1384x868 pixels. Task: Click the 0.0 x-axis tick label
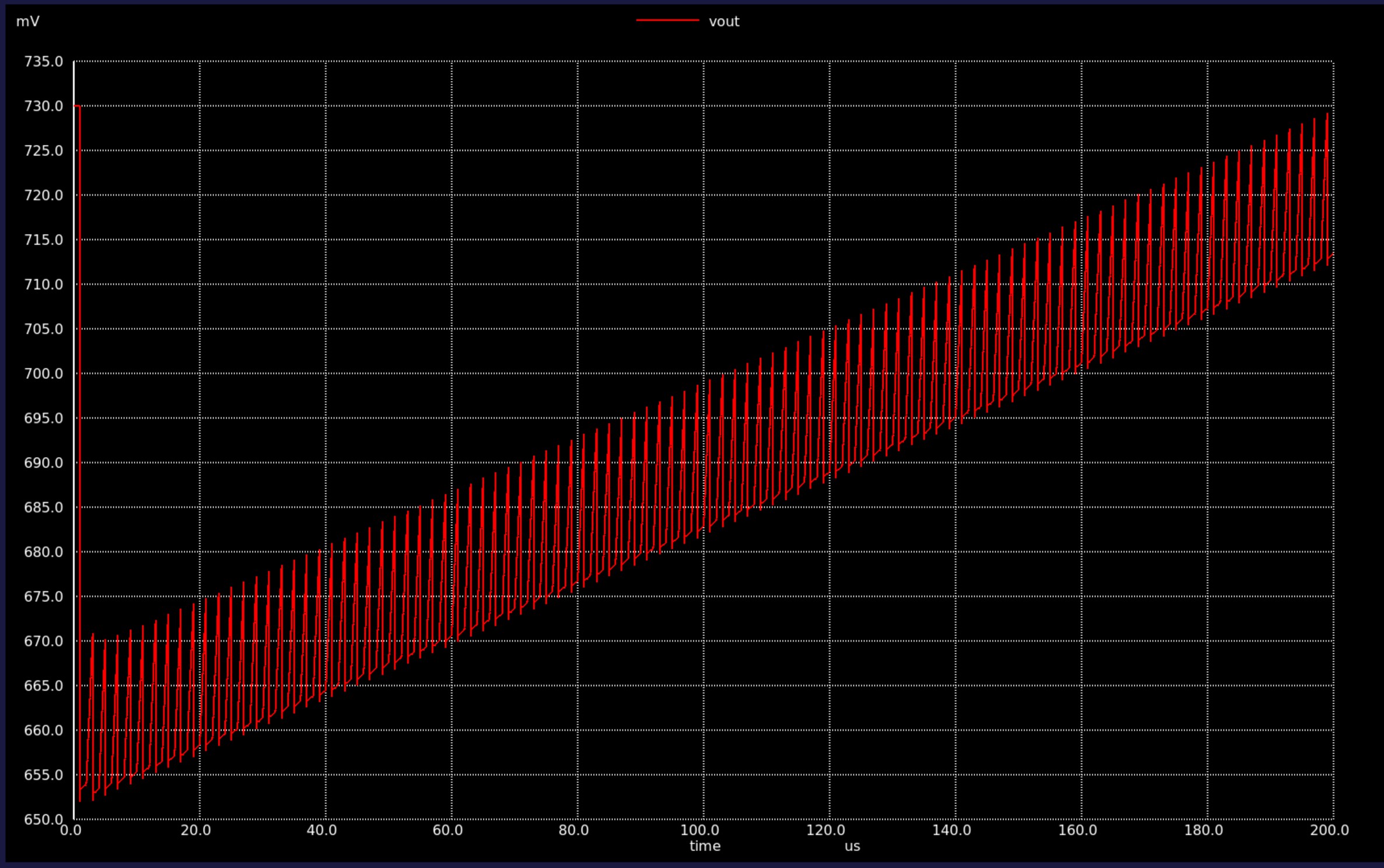(71, 830)
